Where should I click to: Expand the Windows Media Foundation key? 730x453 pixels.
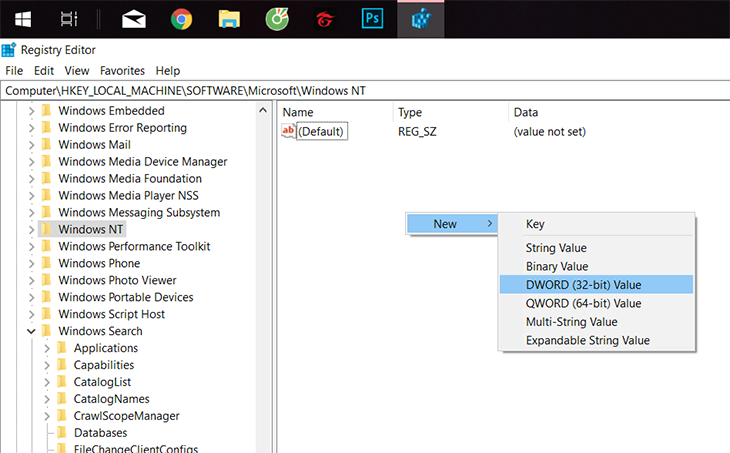coord(31,179)
